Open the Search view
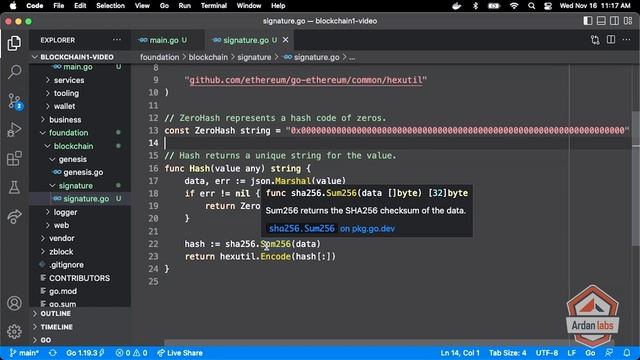 (x=14, y=72)
